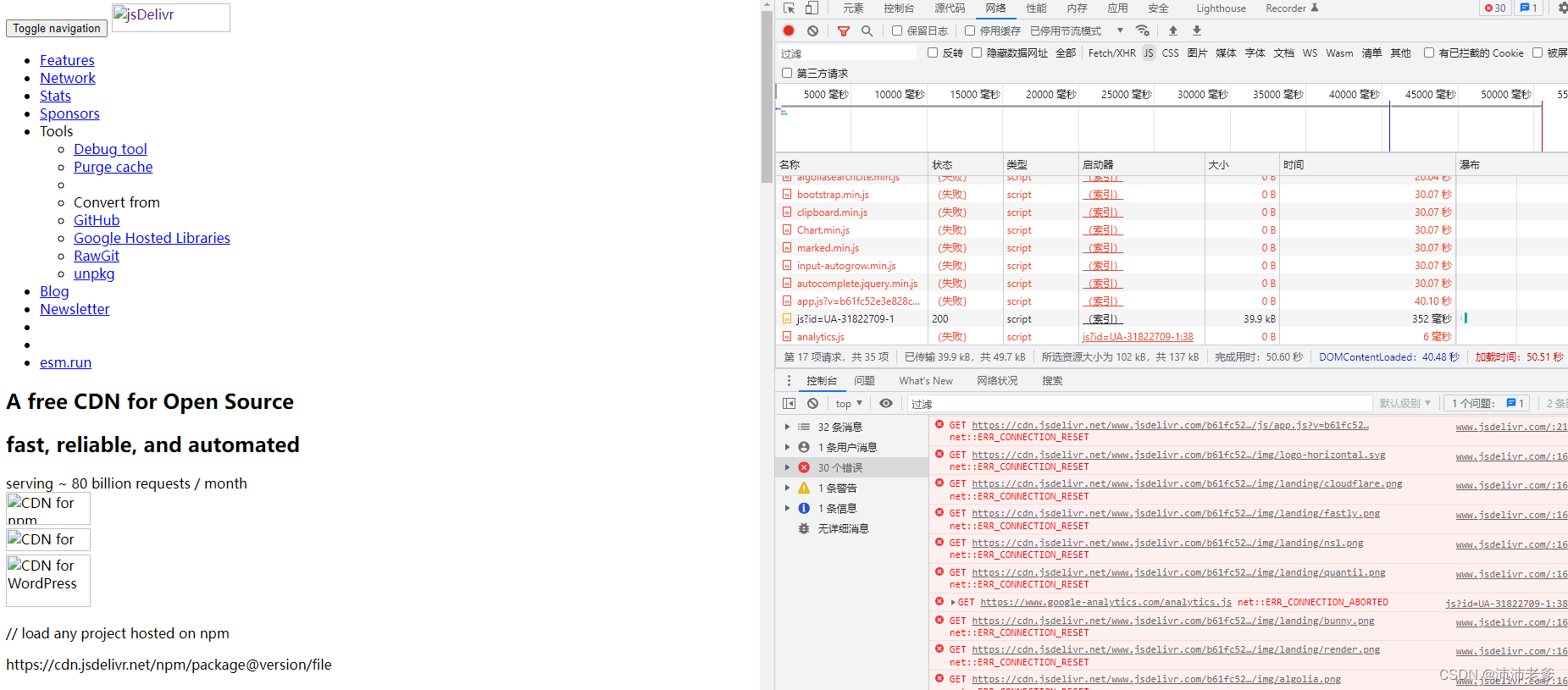
Task: Click the user icon beside 1 条用户消息
Action: click(804, 447)
